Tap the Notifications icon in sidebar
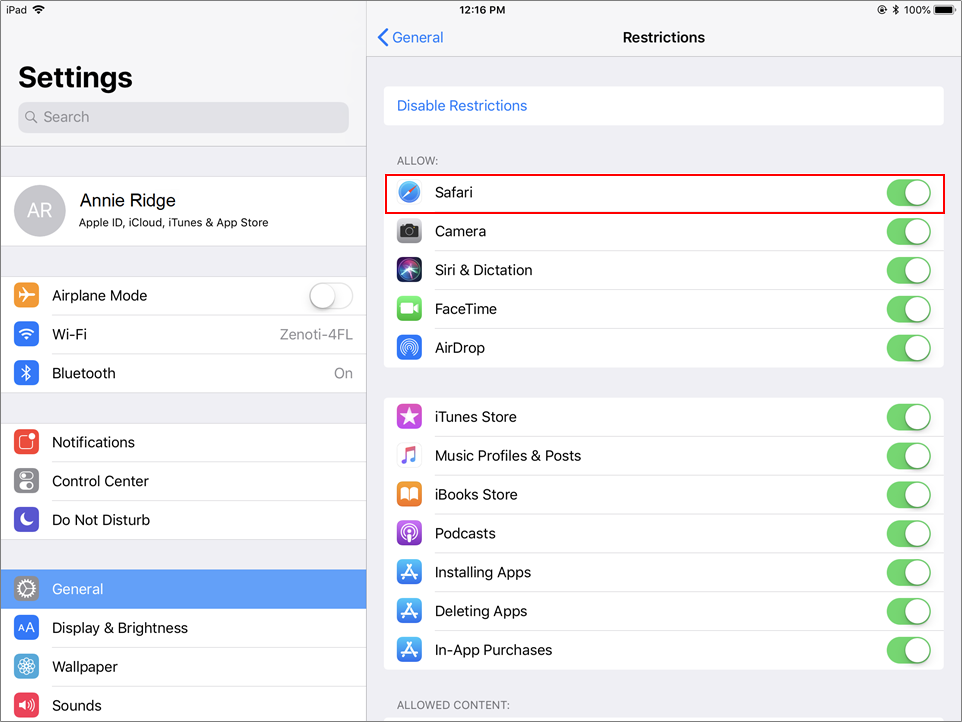 pos(26,442)
